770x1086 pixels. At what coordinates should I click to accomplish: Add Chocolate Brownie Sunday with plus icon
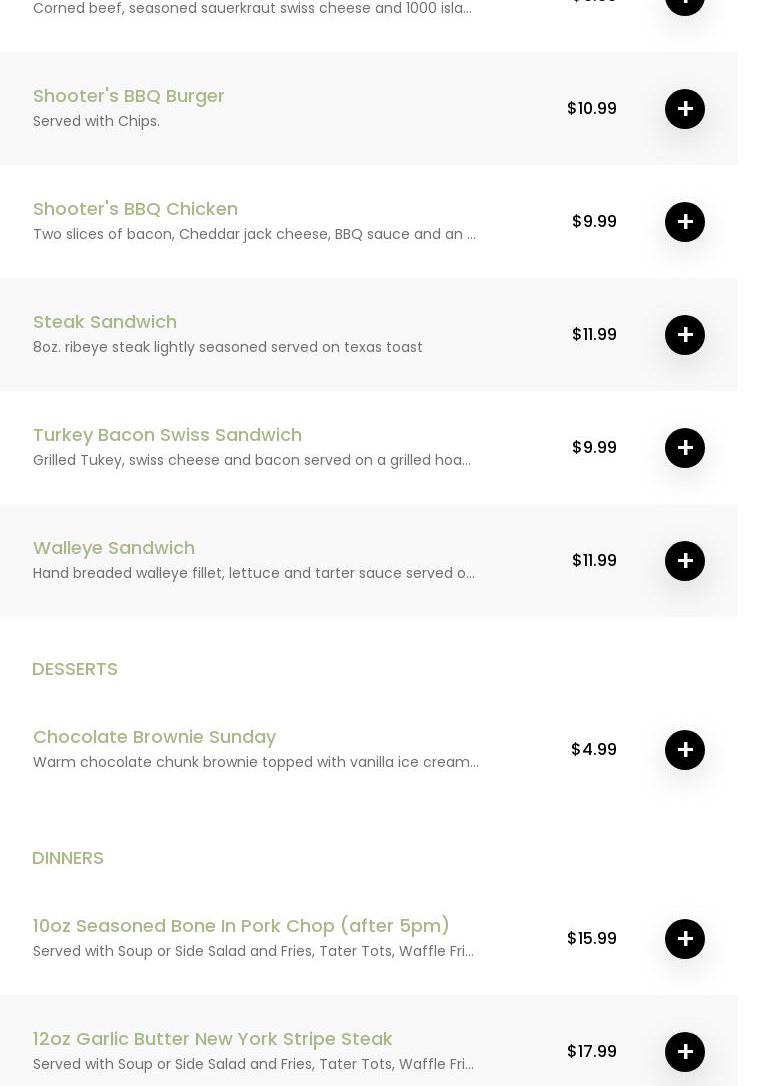[684, 749]
